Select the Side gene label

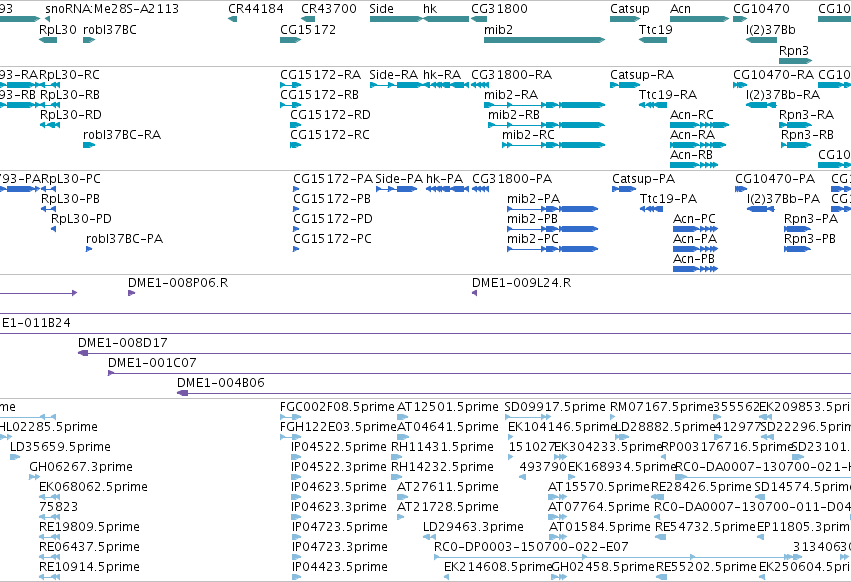pos(382,9)
